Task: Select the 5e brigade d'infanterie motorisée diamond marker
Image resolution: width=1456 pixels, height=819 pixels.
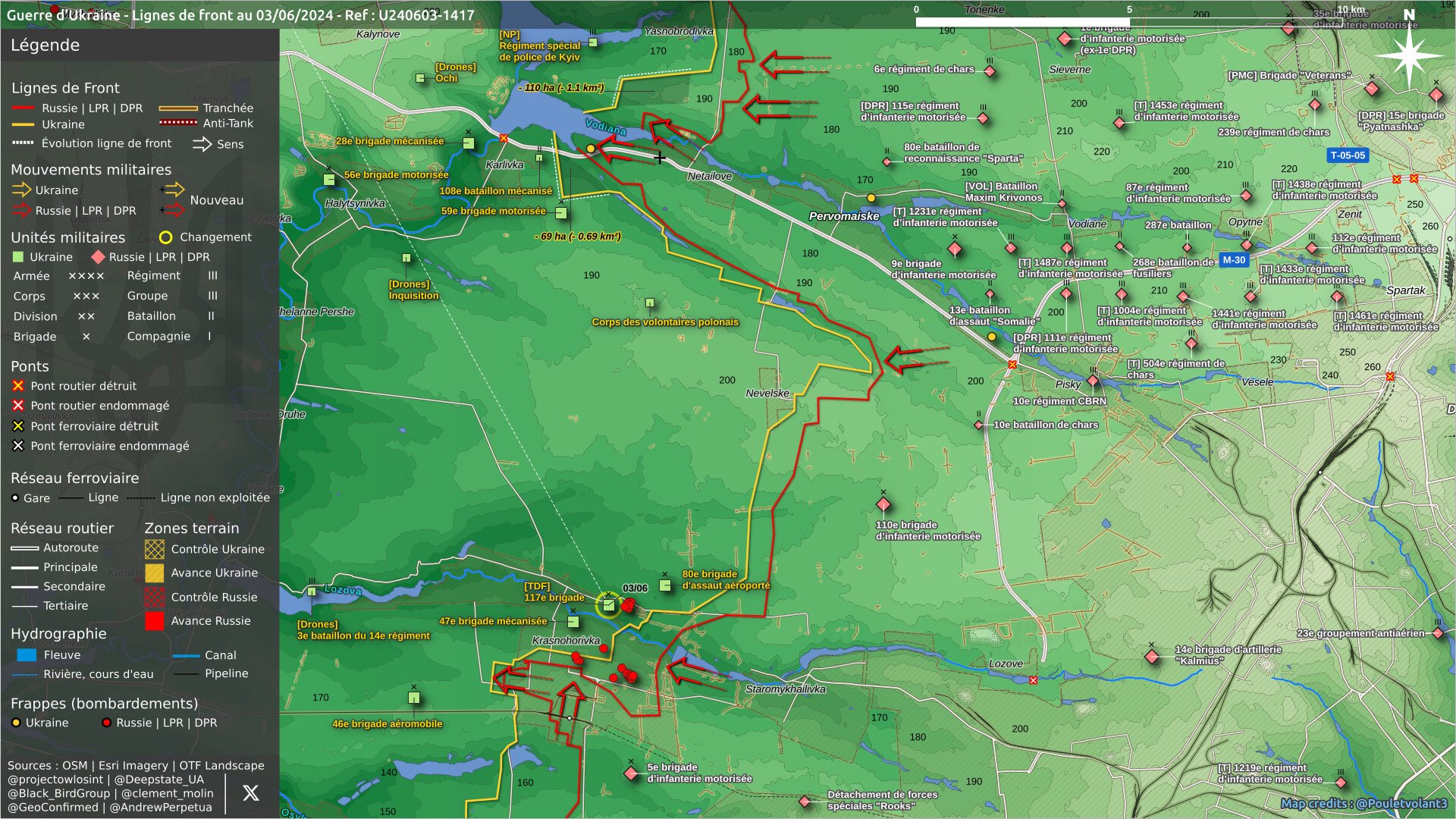Action: click(x=631, y=773)
